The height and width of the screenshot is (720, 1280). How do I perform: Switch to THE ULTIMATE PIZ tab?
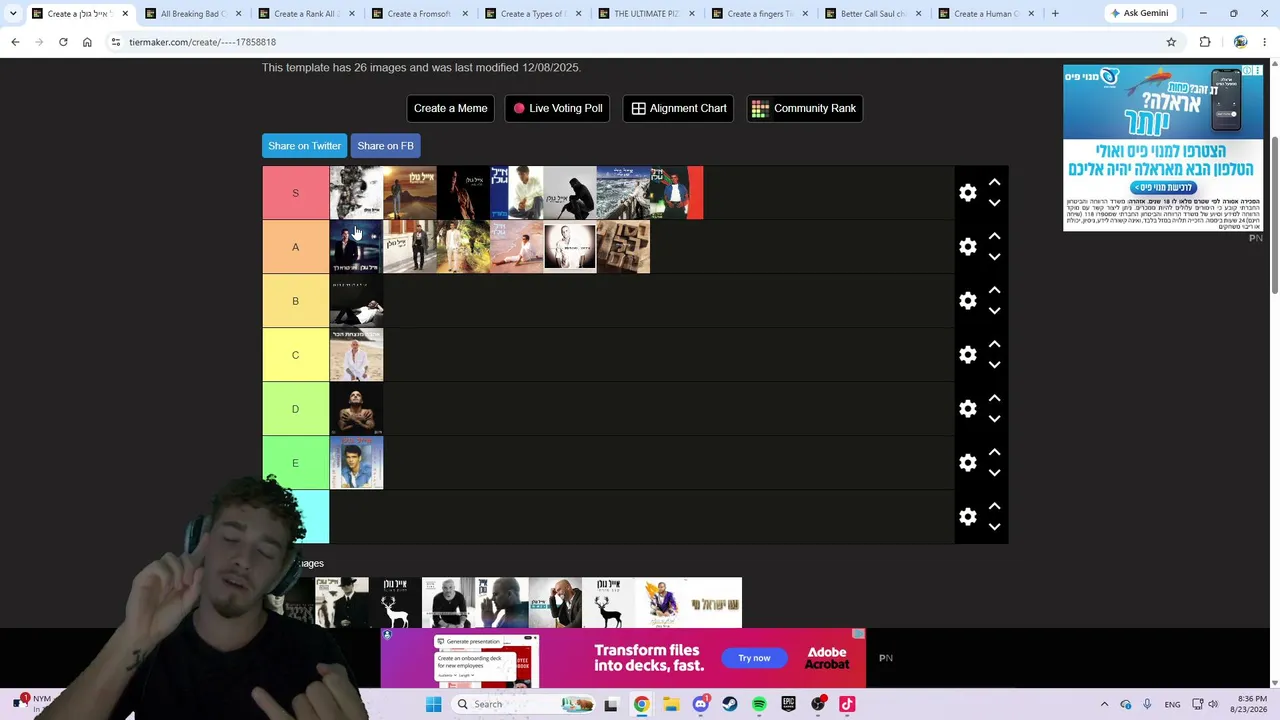tap(645, 14)
